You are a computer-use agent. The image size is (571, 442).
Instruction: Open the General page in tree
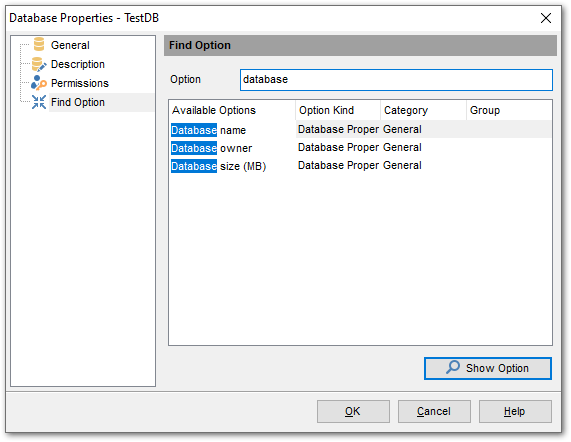[70, 45]
